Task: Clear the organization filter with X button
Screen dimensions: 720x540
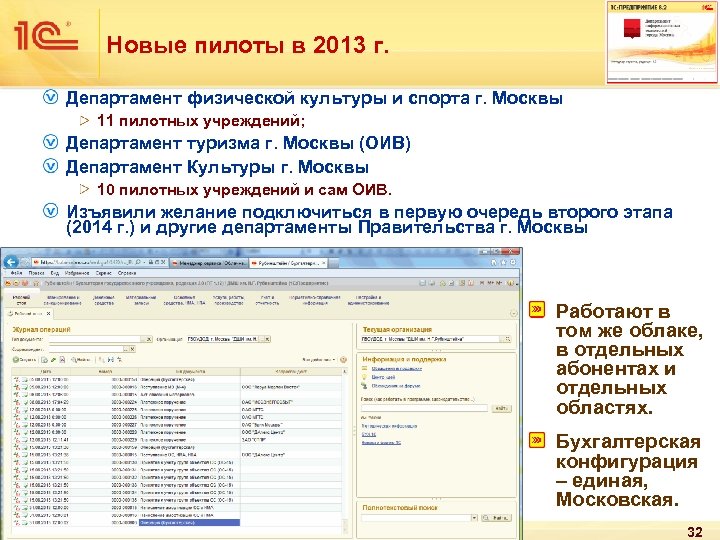Action: (267, 339)
